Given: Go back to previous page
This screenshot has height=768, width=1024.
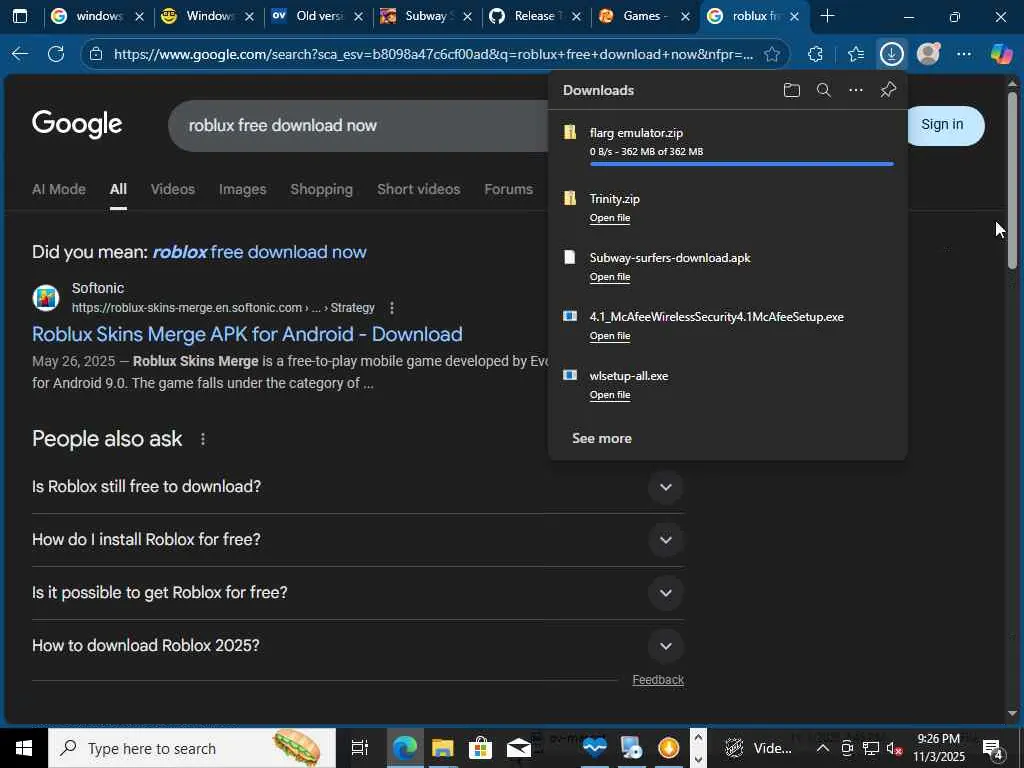Looking at the screenshot, I should coord(20,54).
